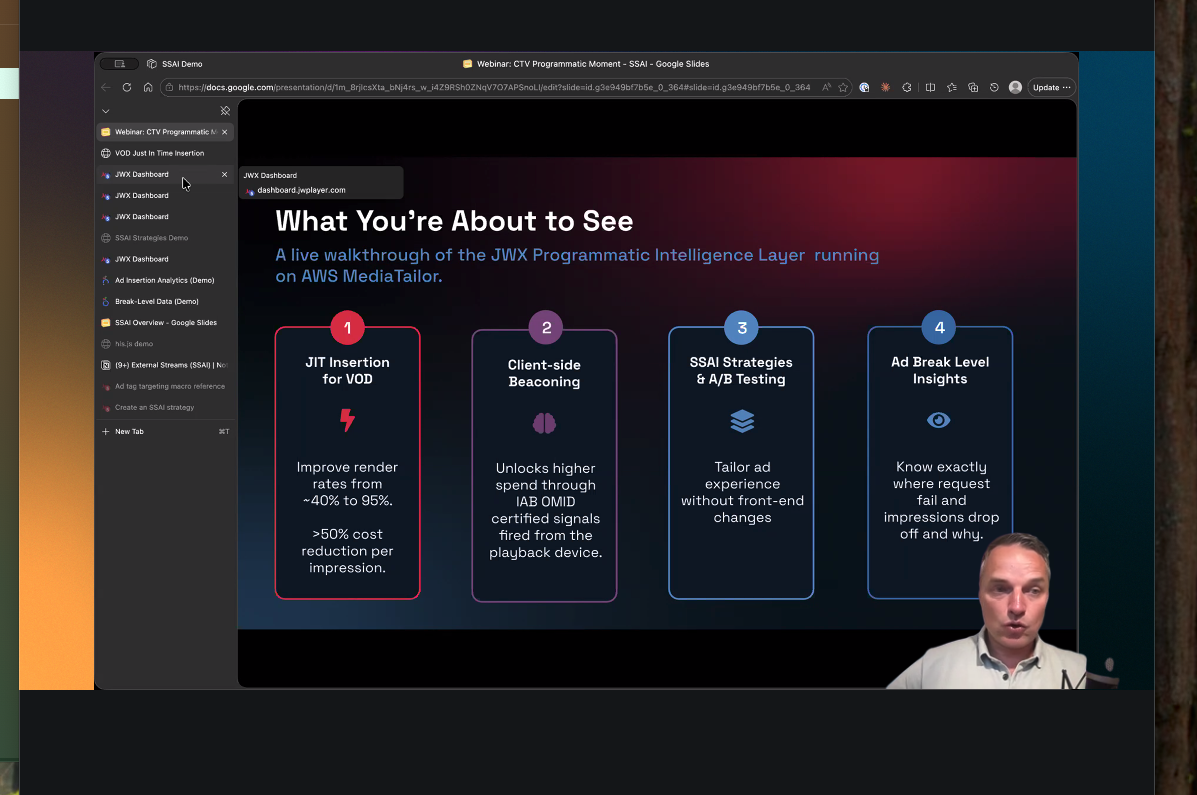Click the eye icon on Ad Break card

[x=939, y=420]
